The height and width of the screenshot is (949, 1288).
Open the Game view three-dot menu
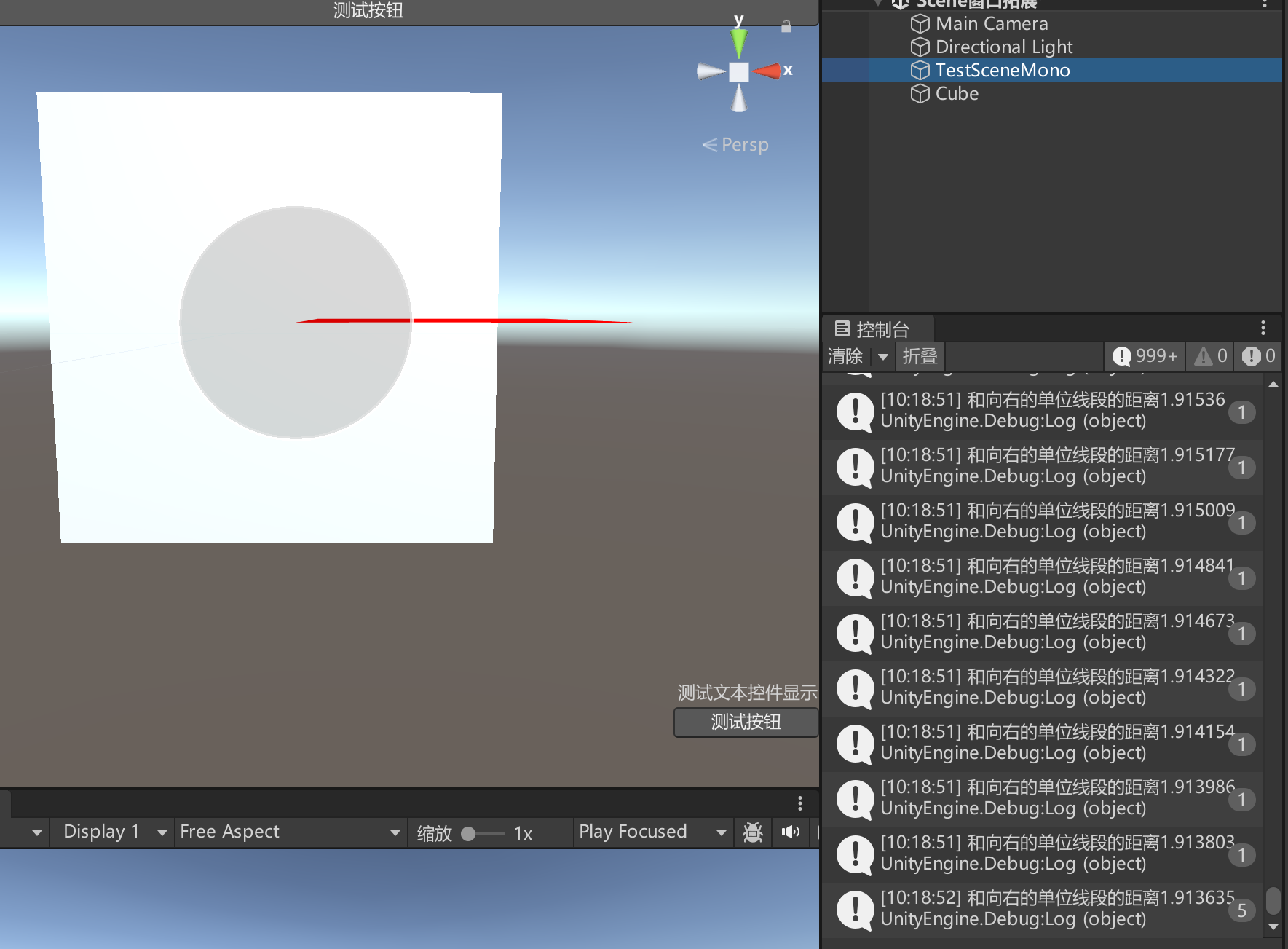click(x=800, y=803)
